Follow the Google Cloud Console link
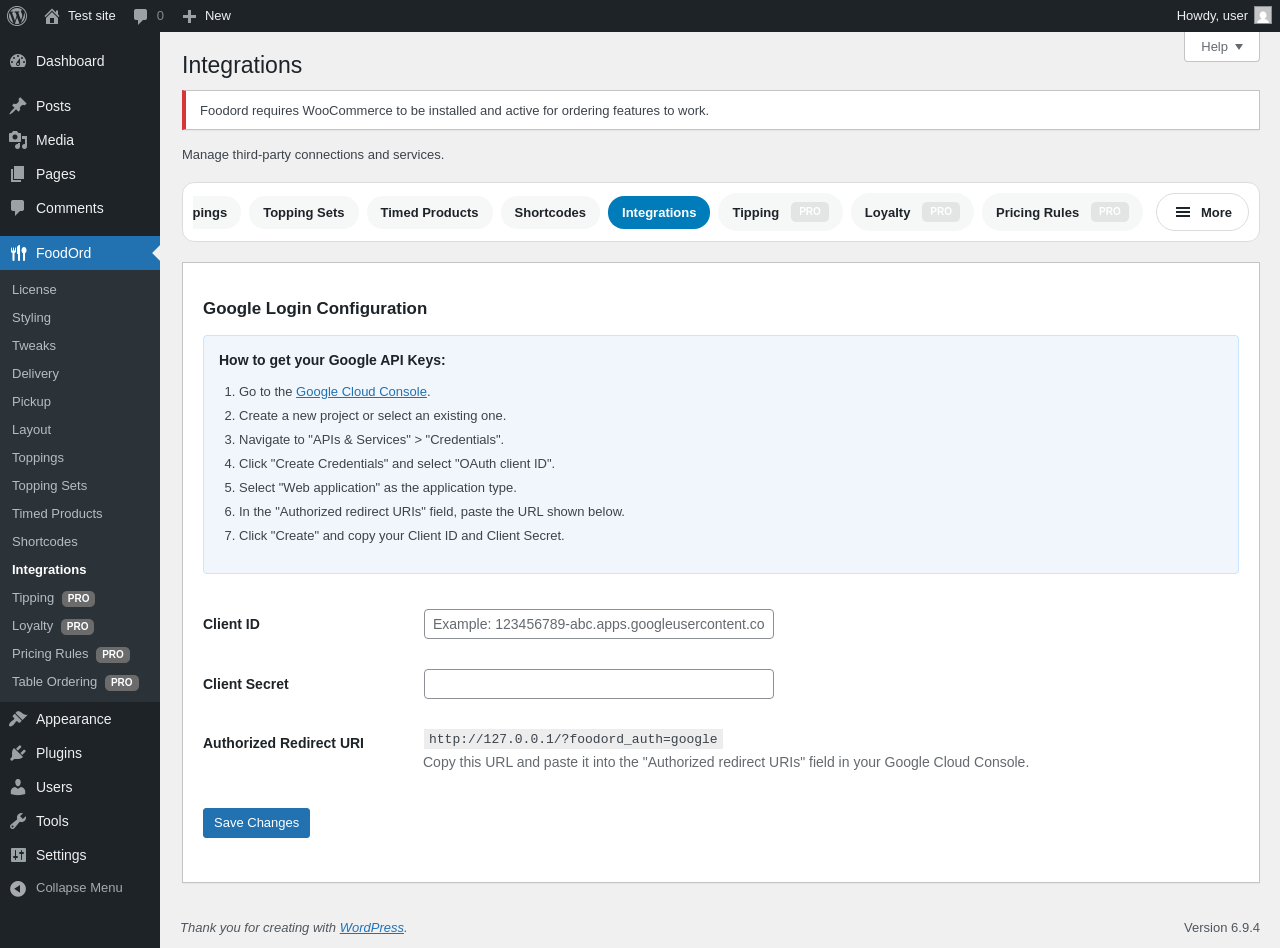This screenshot has height=948, width=1280. tap(361, 392)
